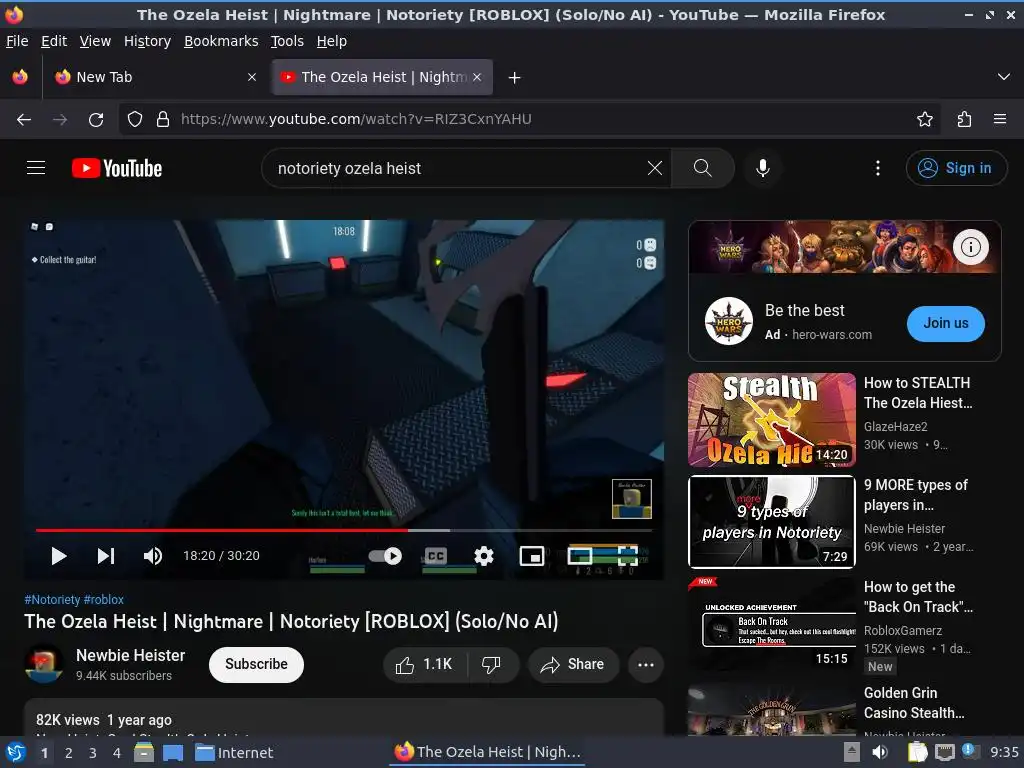Close the New Tab tab
This screenshot has height=768, width=1024.
click(251, 77)
